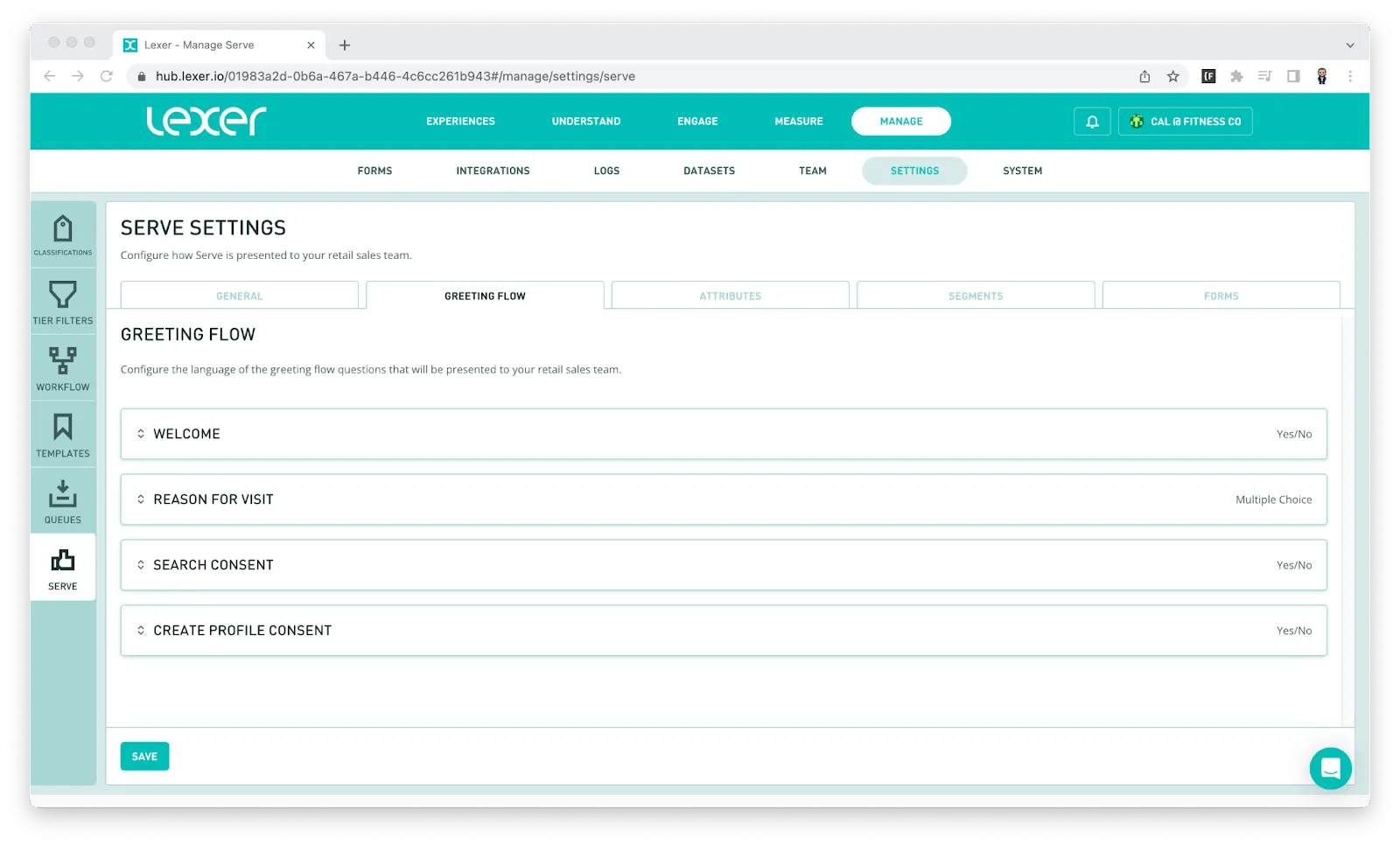
Task: Expand the Search Consent row
Action: (x=724, y=565)
